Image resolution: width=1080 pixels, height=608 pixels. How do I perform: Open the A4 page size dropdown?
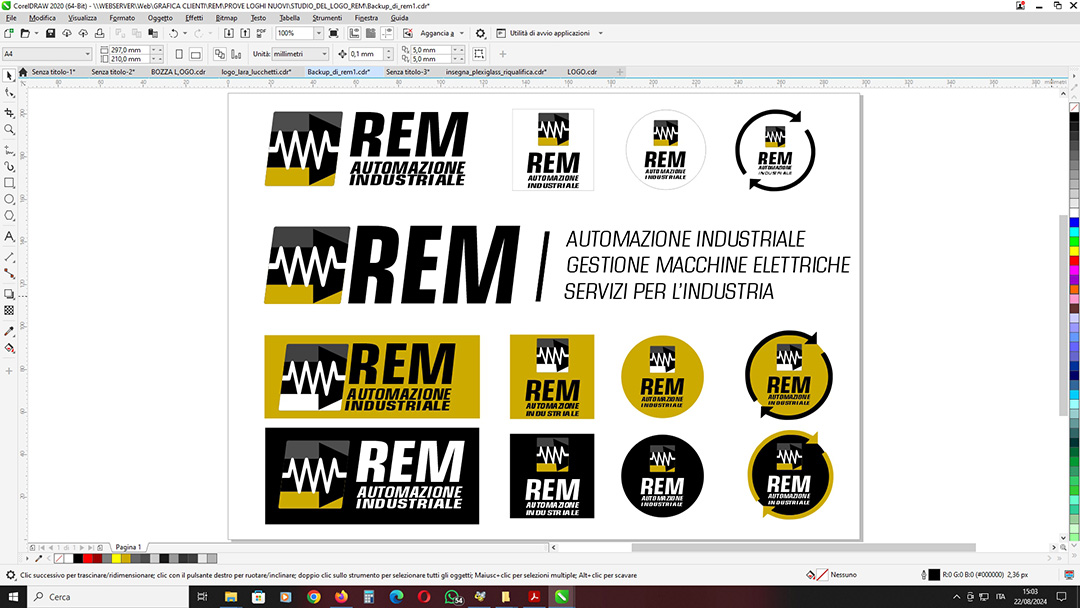pos(87,54)
